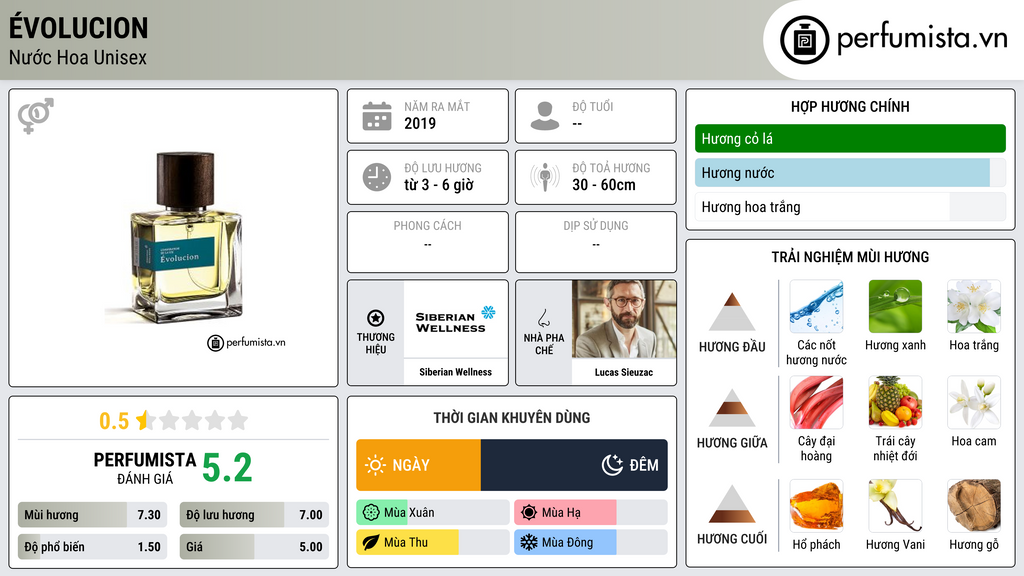The width and height of the screenshot is (1024, 576).
Task: Click the perfumista.vn site name text
Action: click(x=922, y=38)
